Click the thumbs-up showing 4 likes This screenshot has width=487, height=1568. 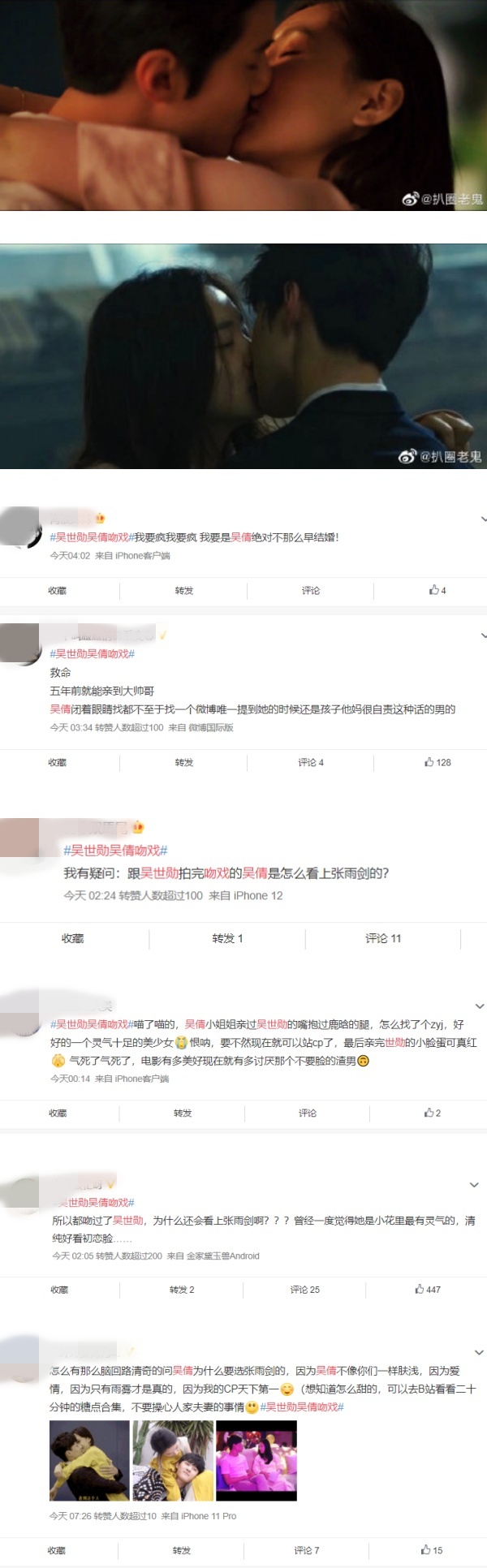click(437, 590)
